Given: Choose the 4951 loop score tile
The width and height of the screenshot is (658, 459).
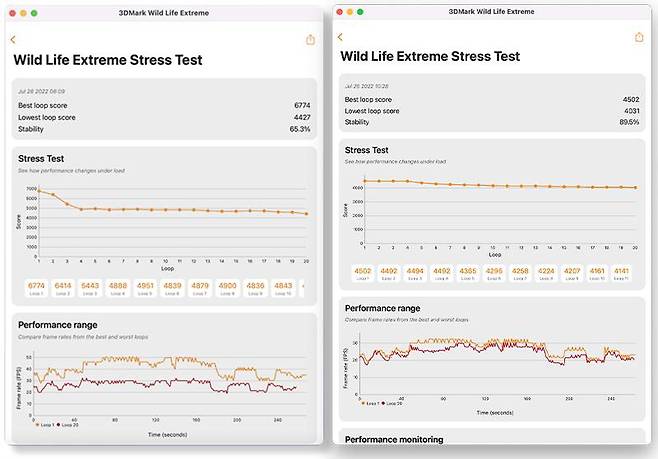Looking at the screenshot, I should click(x=145, y=287).
